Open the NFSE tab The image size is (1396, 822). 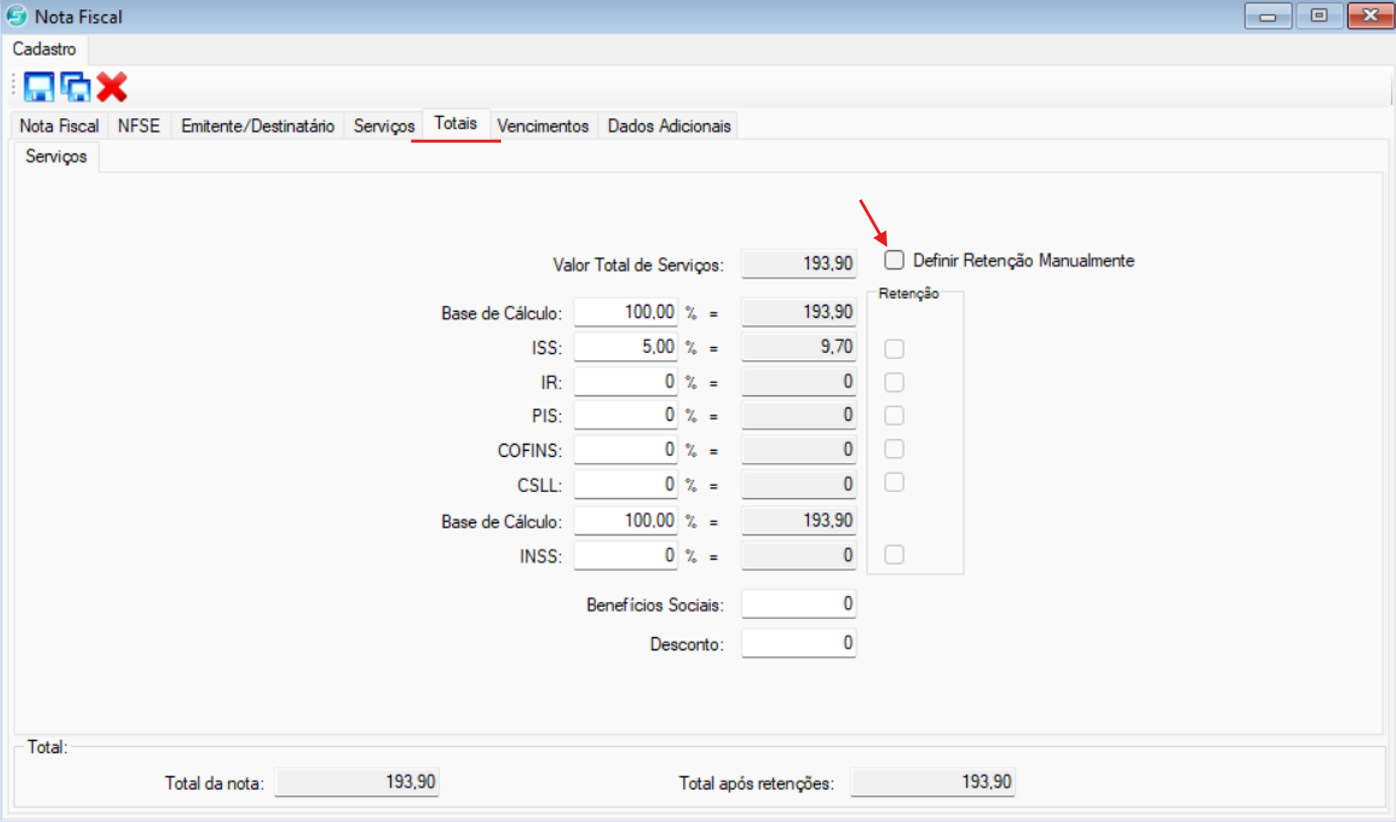(x=139, y=126)
